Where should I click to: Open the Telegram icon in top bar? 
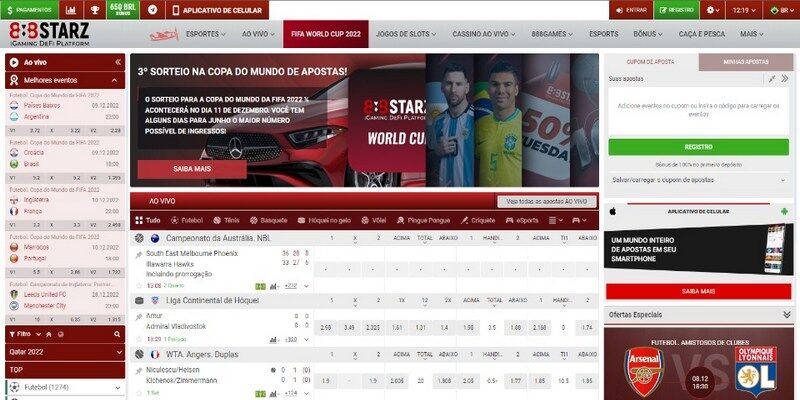point(152,10)
